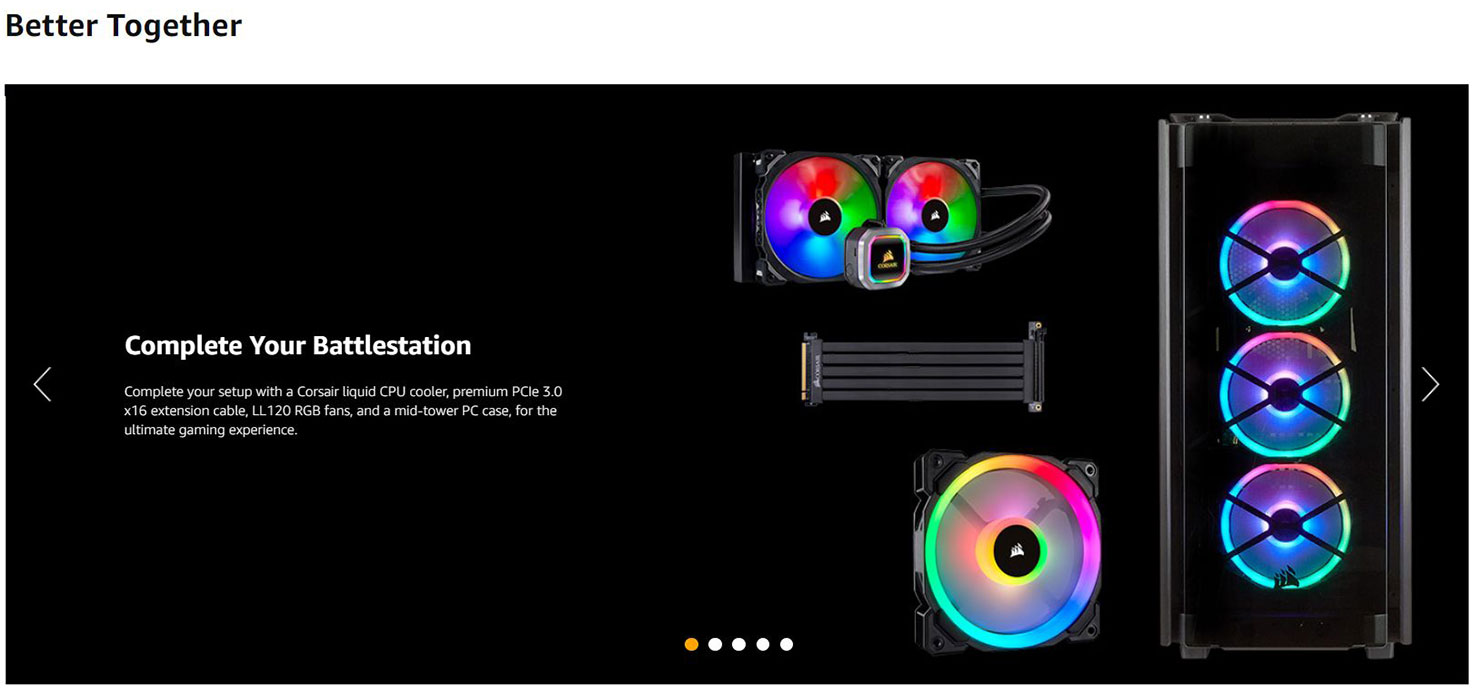Select the first orange carousel dot
Viewport: 1475px width, 688px height.
(691, 644)
